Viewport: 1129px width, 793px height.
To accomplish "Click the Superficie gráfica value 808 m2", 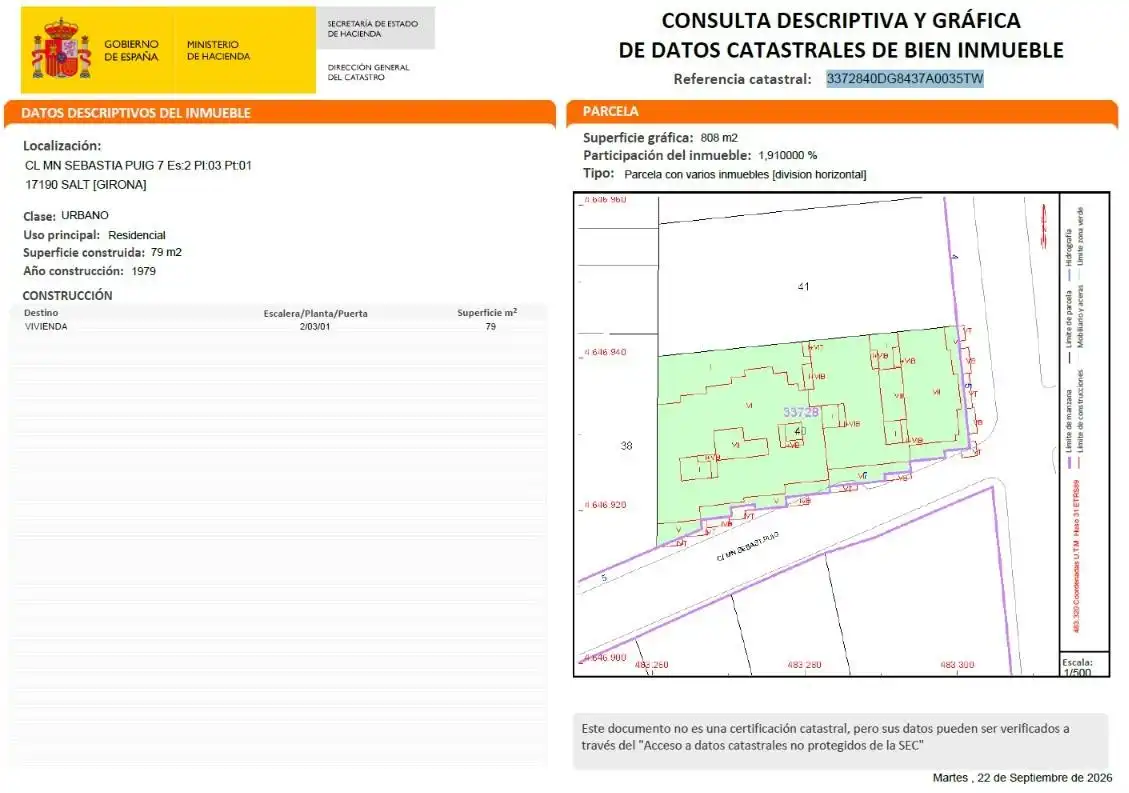I will click(719, 138).
